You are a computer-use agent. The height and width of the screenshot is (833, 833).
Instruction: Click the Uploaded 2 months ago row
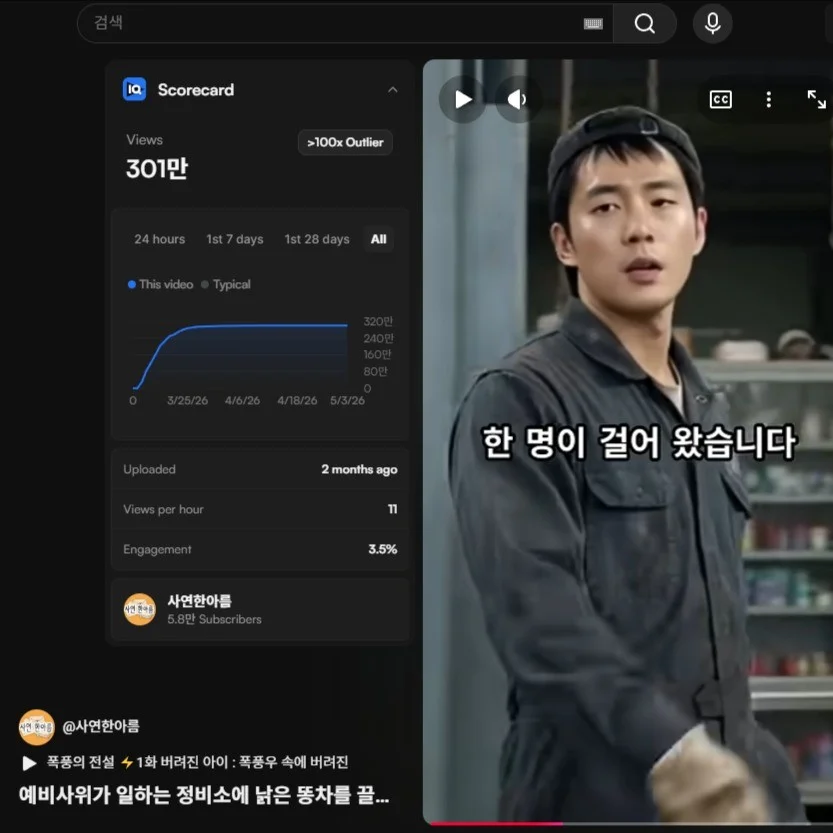pyautogui.click(x=260, y=469)
